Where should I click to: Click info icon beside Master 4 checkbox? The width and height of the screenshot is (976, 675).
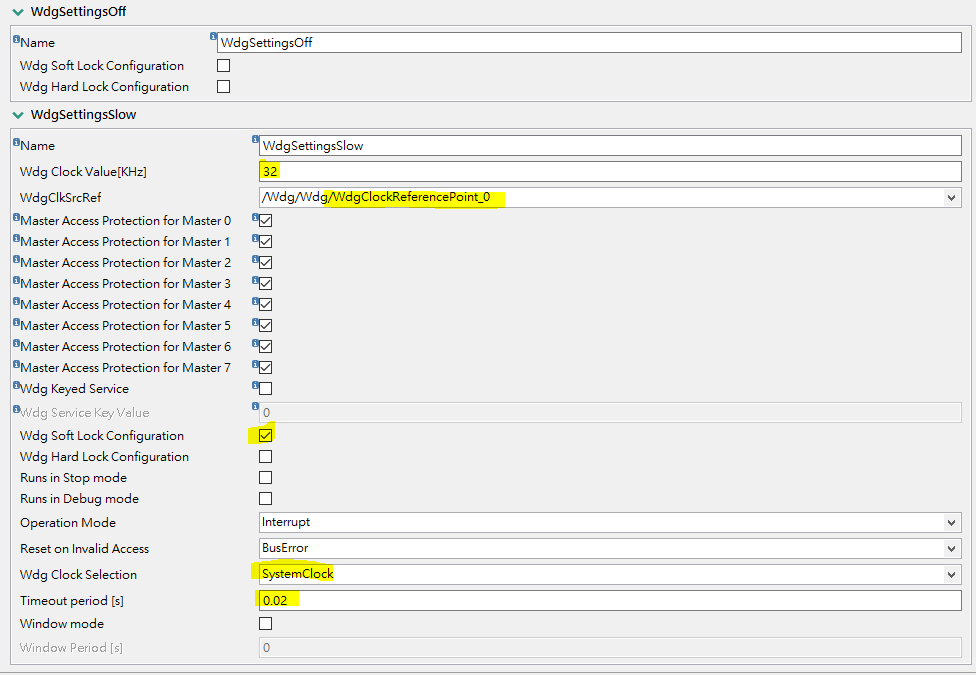(x=255, y=301)
